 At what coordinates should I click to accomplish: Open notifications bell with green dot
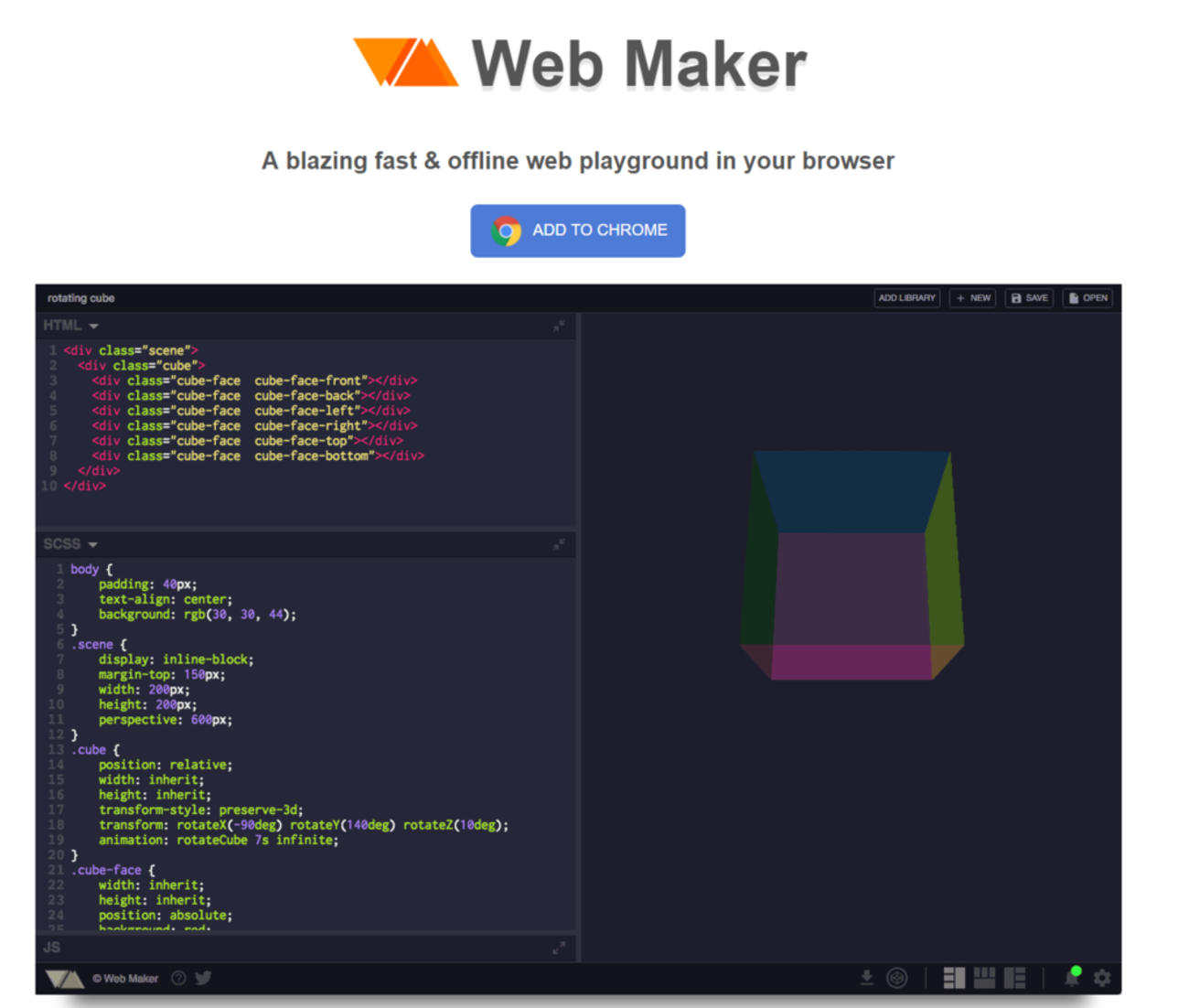(1072, 977)
